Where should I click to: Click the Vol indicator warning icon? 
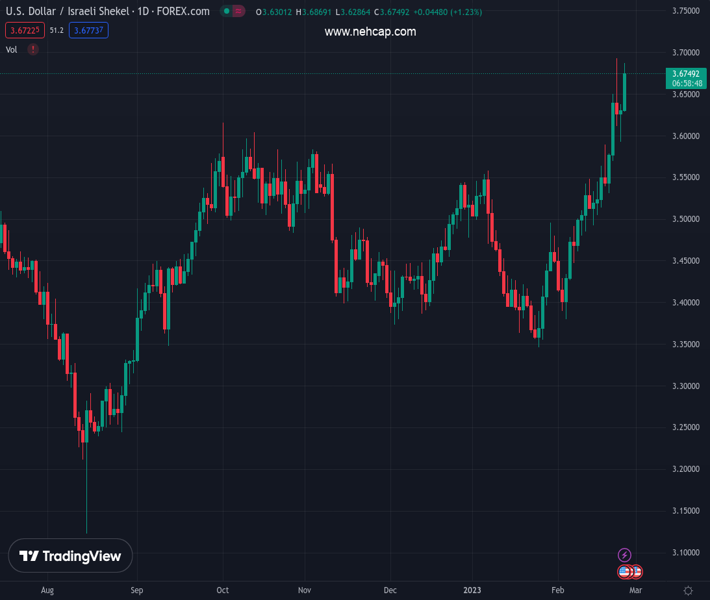tap(33, 49)
